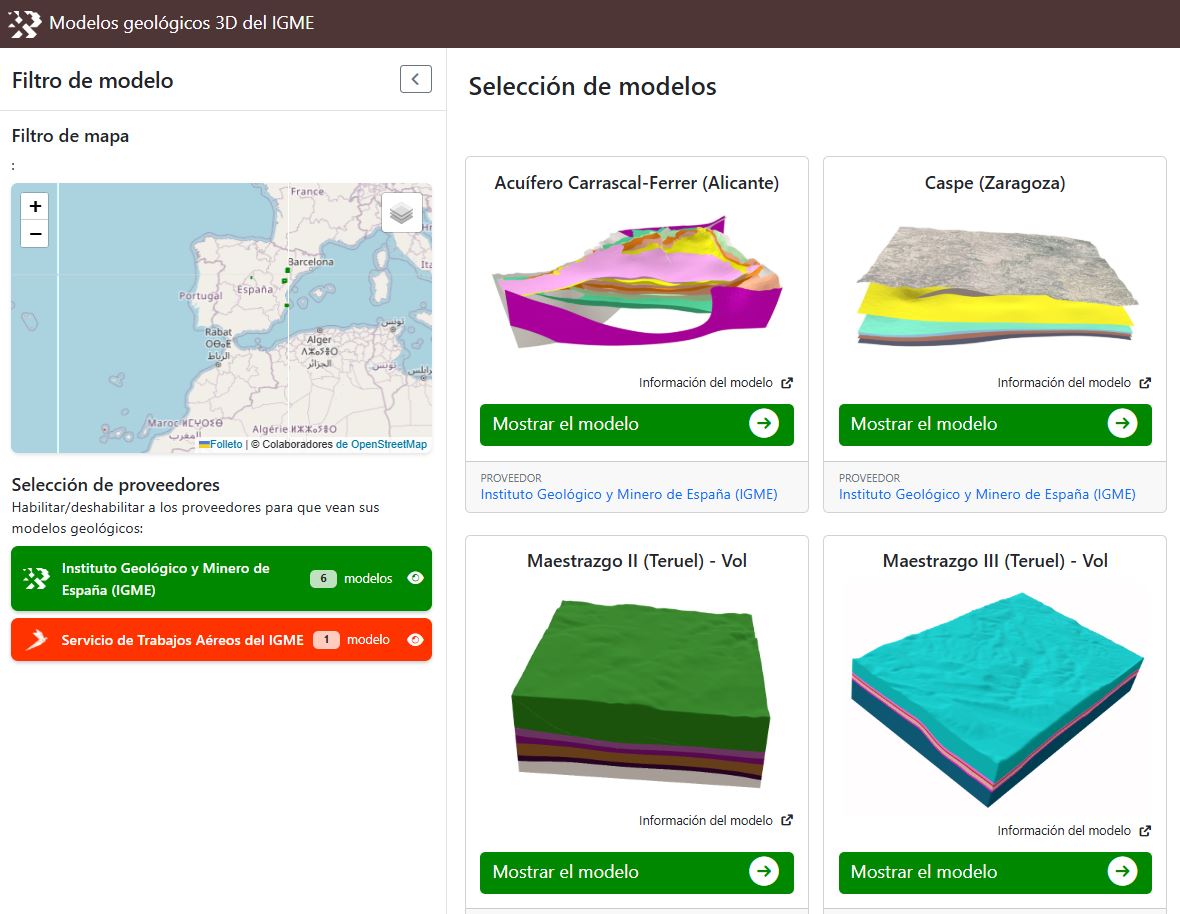Click the green marker near Barcelona on map
Image resolution: width=1180 pixels, height=914 pixels.
287,270
